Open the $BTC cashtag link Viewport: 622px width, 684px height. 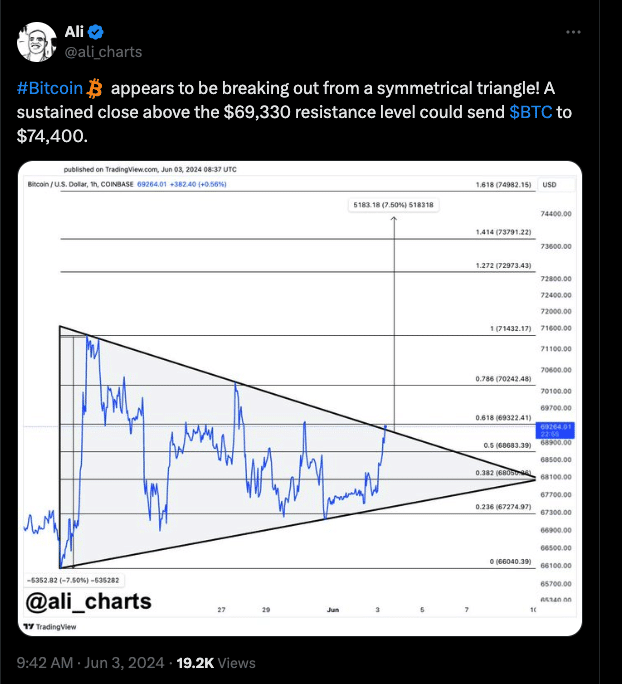click(x=531, y=112)
